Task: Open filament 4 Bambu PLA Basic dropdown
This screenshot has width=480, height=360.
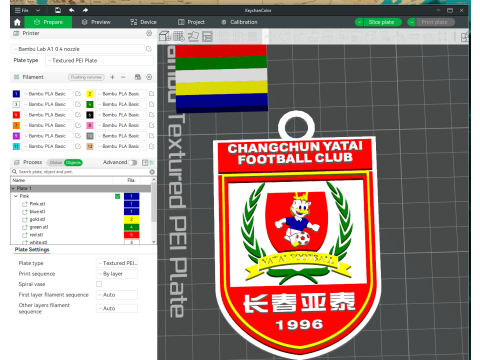Action: (x=121, y=104)
